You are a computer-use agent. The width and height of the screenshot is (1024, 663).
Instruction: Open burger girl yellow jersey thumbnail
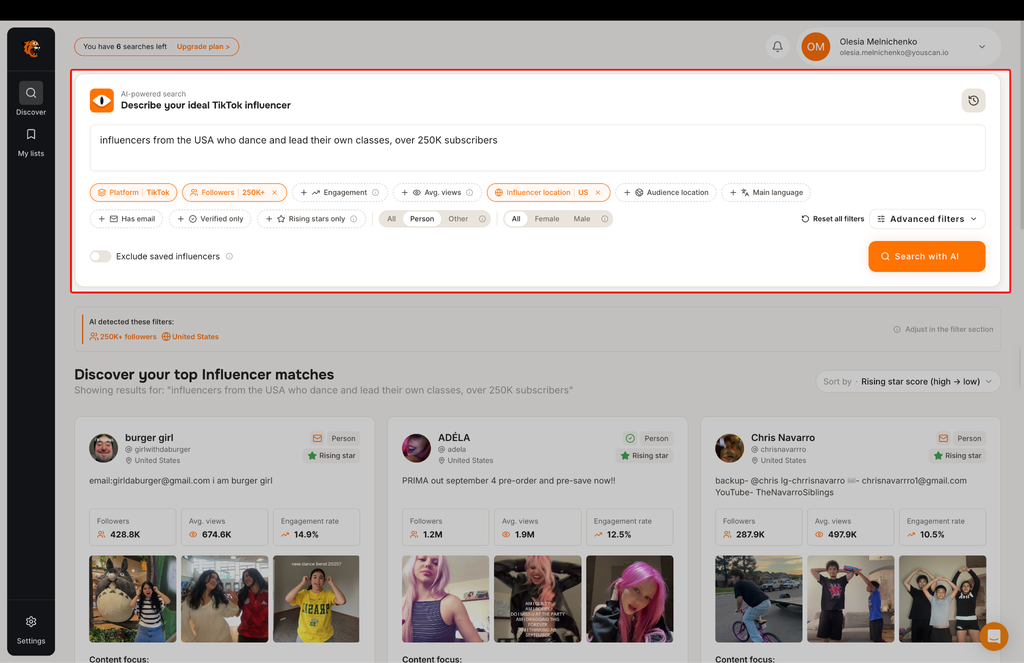click(316, 599)
